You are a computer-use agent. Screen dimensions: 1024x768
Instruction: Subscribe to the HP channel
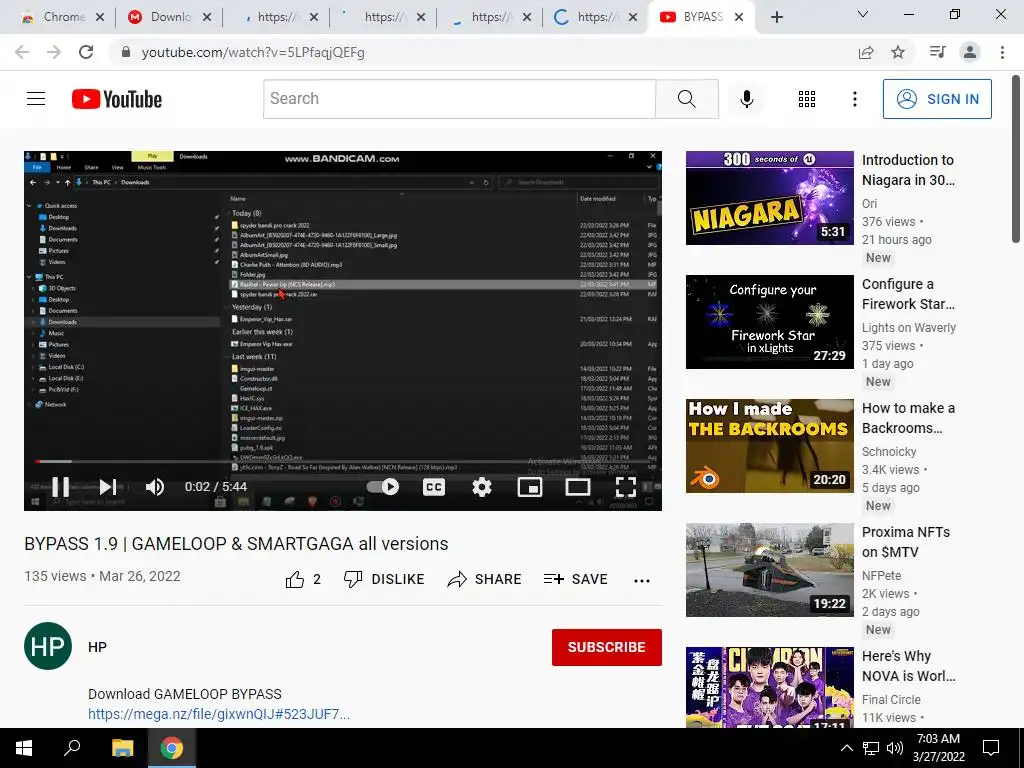607,647
